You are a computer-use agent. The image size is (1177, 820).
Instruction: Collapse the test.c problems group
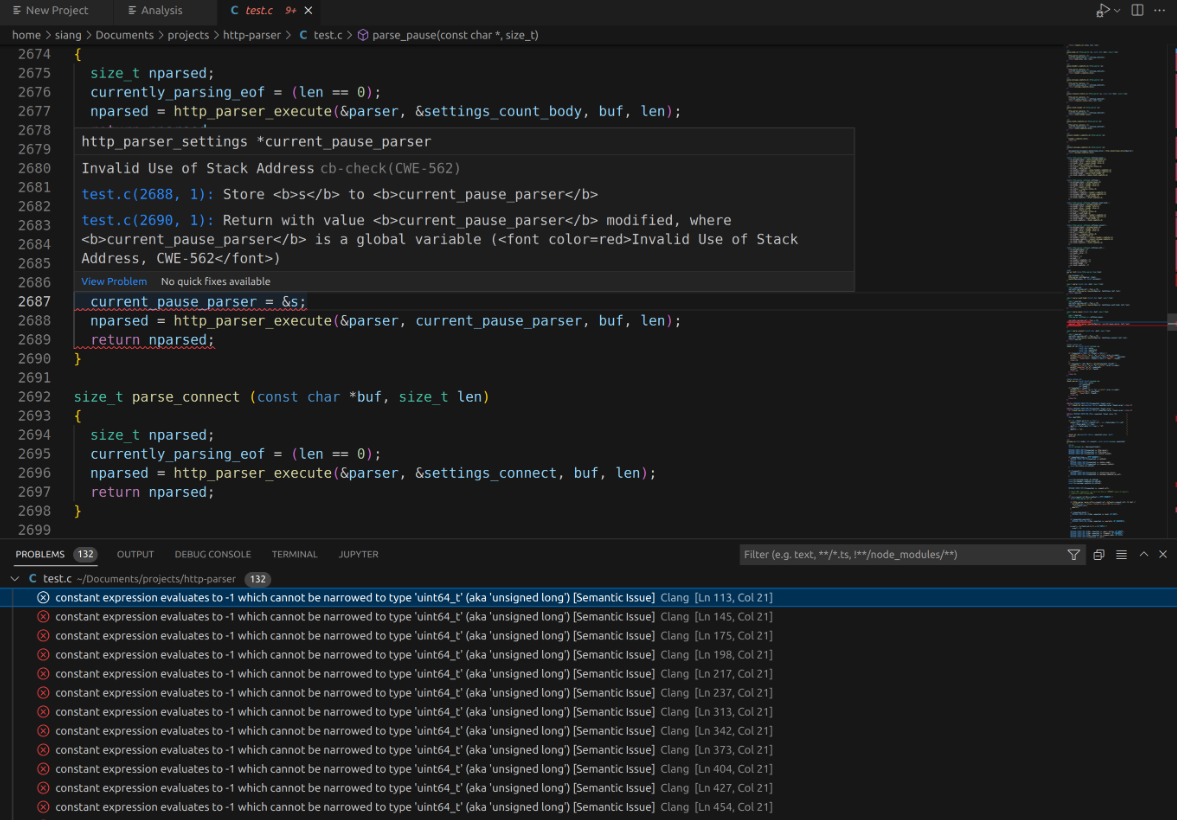coord(15,579)
